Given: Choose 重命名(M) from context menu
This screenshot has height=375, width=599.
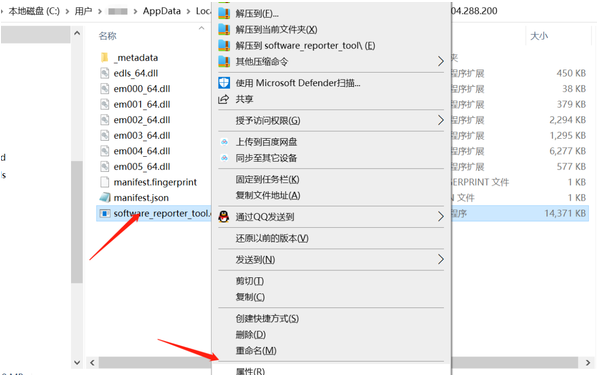Looking at the screenshot, I should tap(256, 350).
